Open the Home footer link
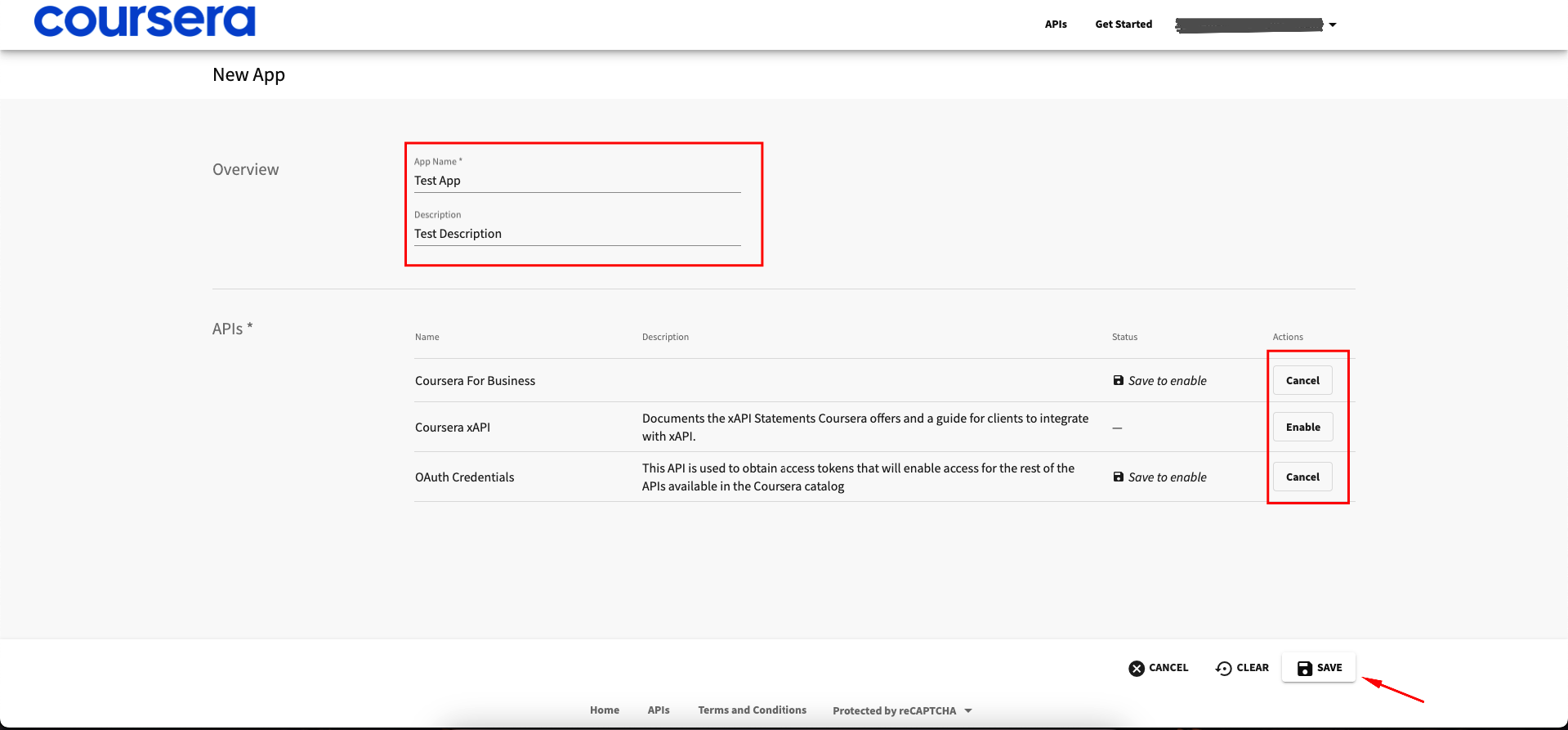 (605, 710)
